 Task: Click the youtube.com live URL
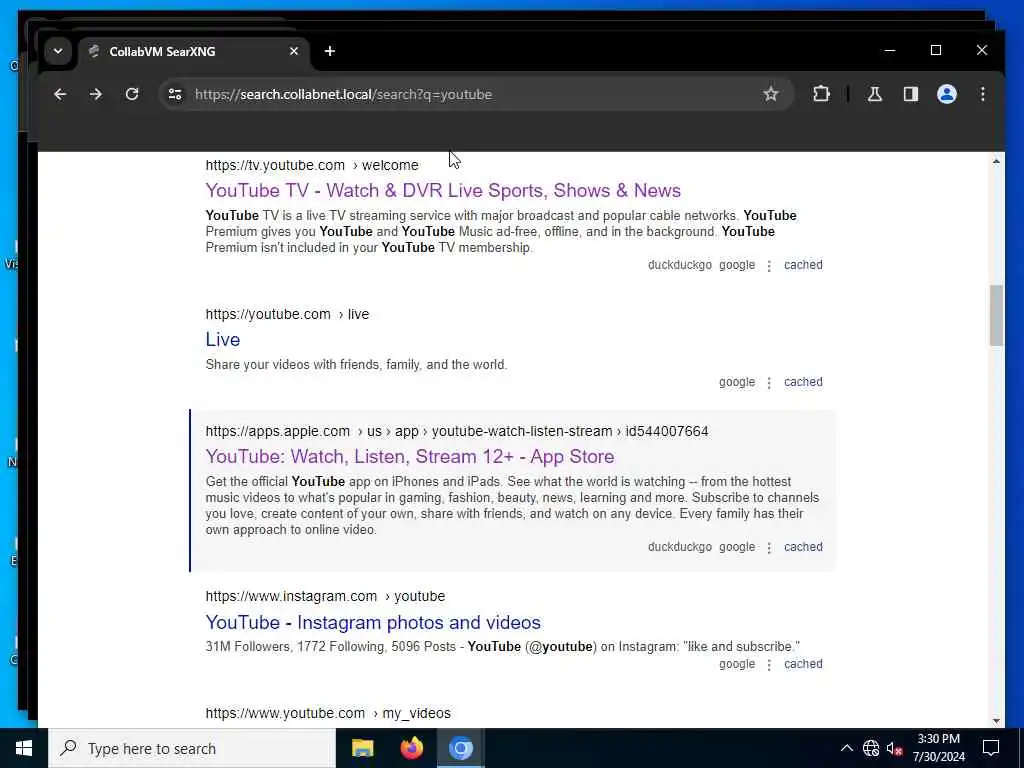click(x=287, y=314)
